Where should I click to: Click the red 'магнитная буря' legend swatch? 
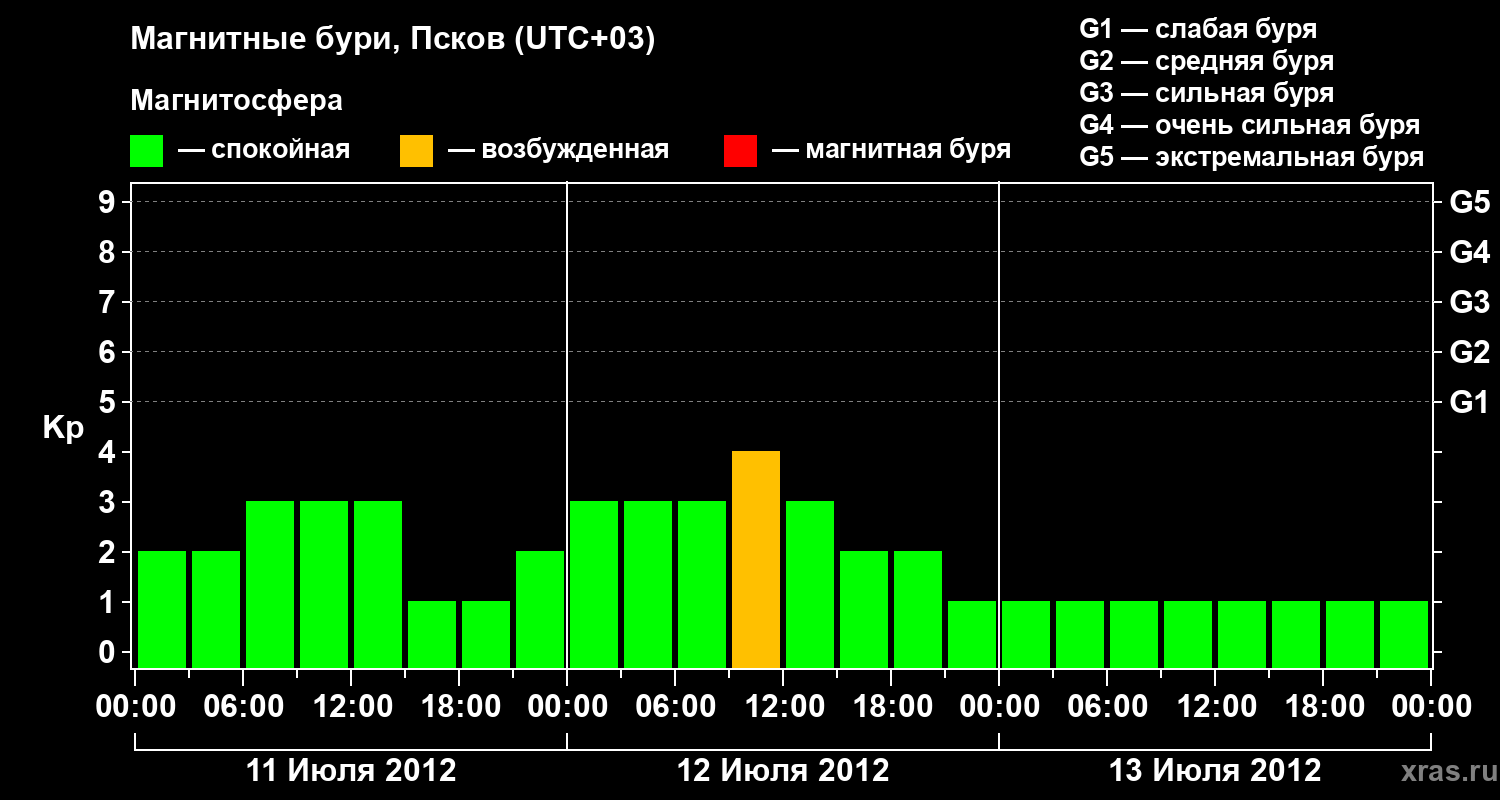pyautogui.click(x=740, y=151)
